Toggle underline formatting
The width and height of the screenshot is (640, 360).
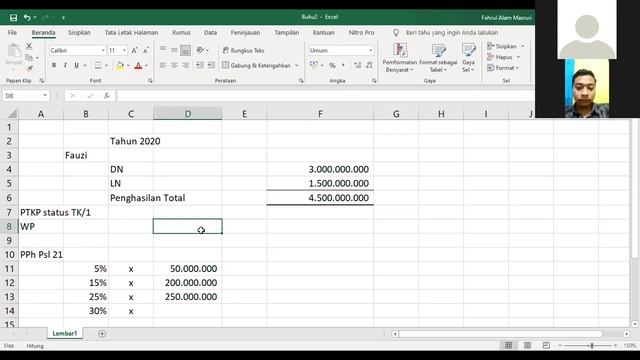pyautogui.click(x=76, y=65)
